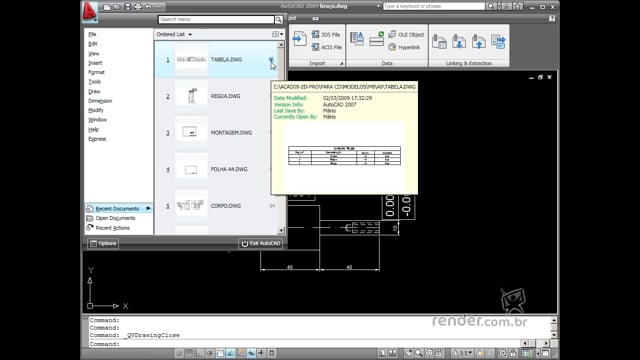Click the 3DS File import icon
The height and width of the screenshot is (360, 640).
coord(316,34)
